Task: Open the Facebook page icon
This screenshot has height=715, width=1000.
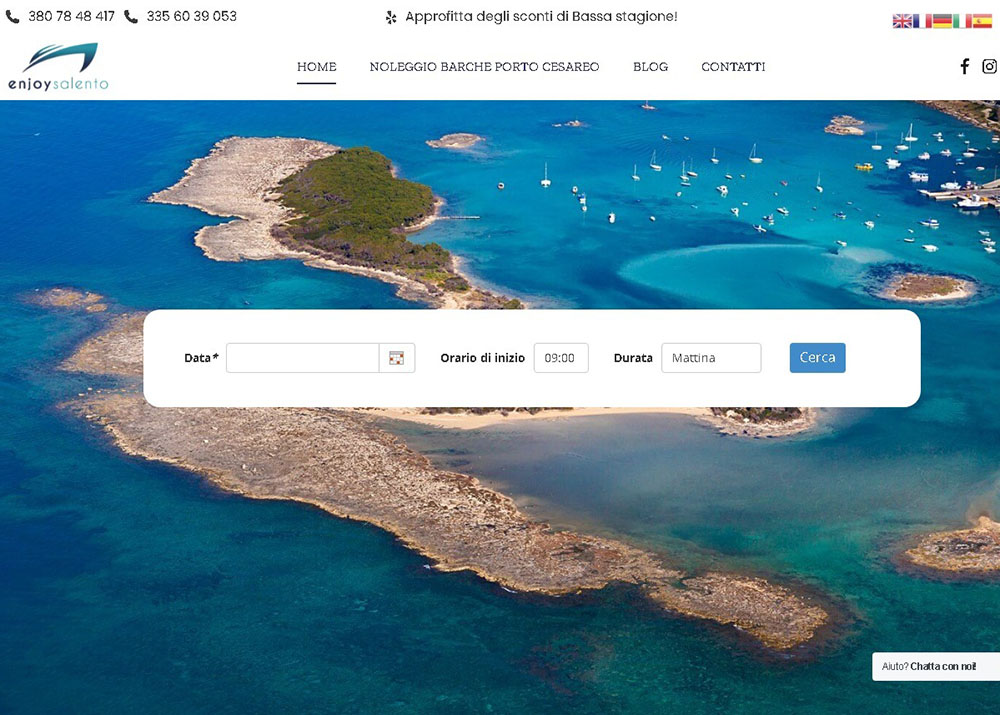Action: pyautogui.click(x=965, y=66)
